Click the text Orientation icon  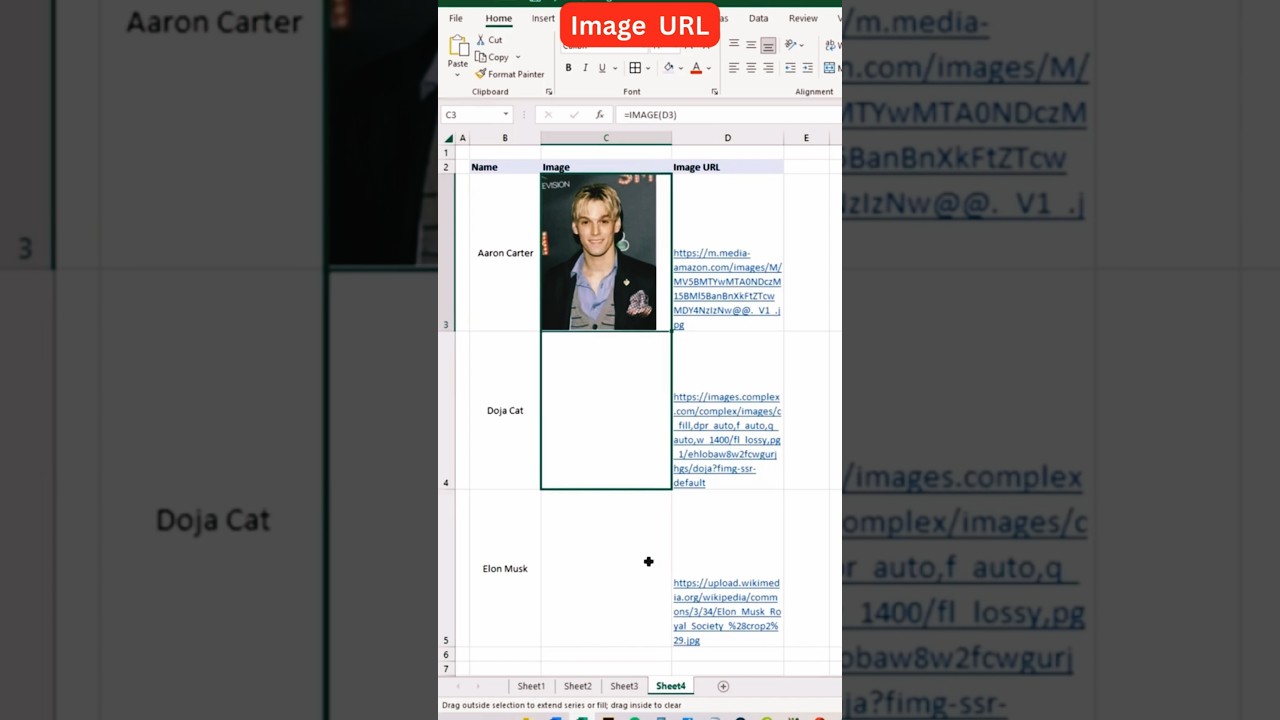coord(790,45)
